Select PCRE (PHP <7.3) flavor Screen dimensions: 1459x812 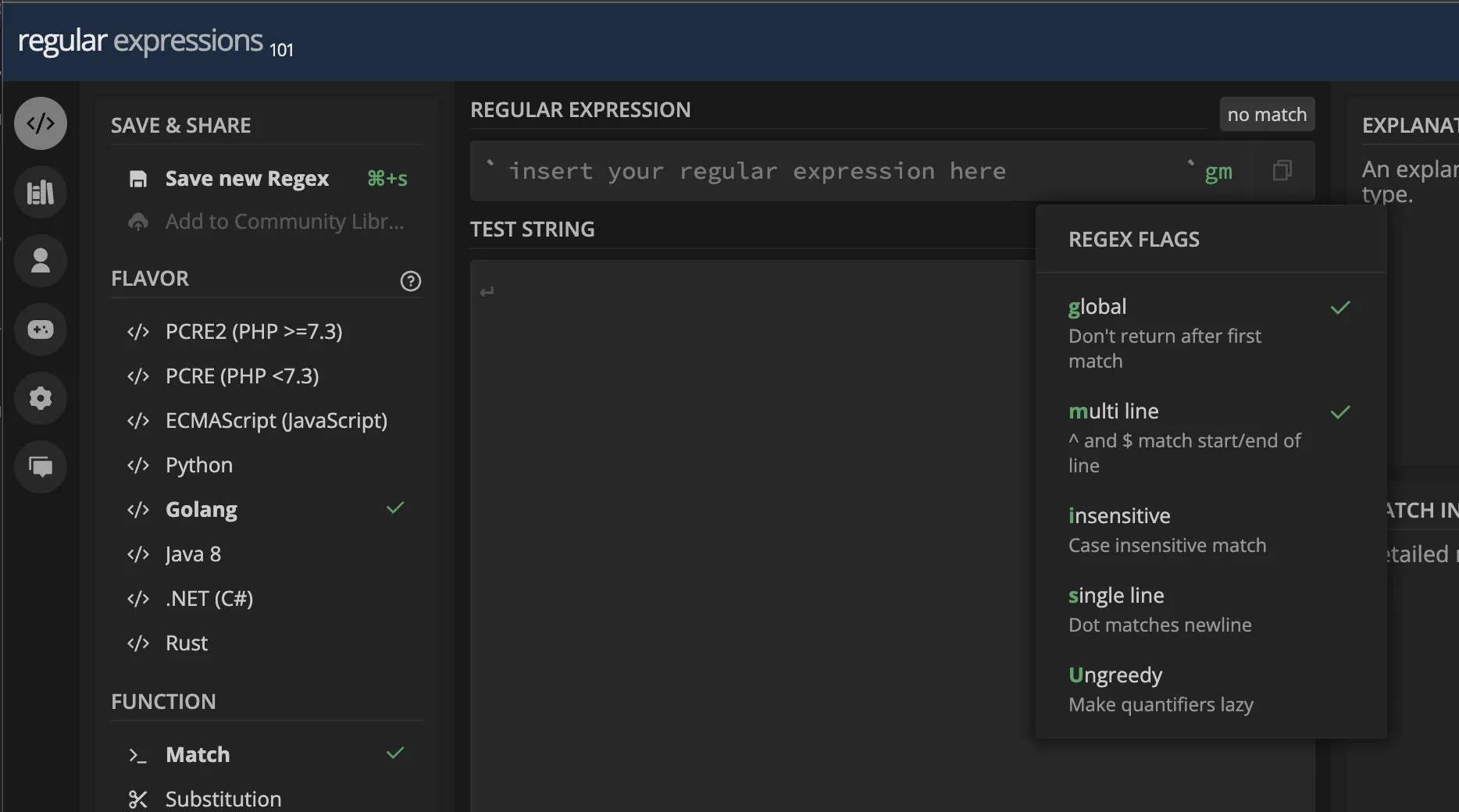click(x=267, y=376)
